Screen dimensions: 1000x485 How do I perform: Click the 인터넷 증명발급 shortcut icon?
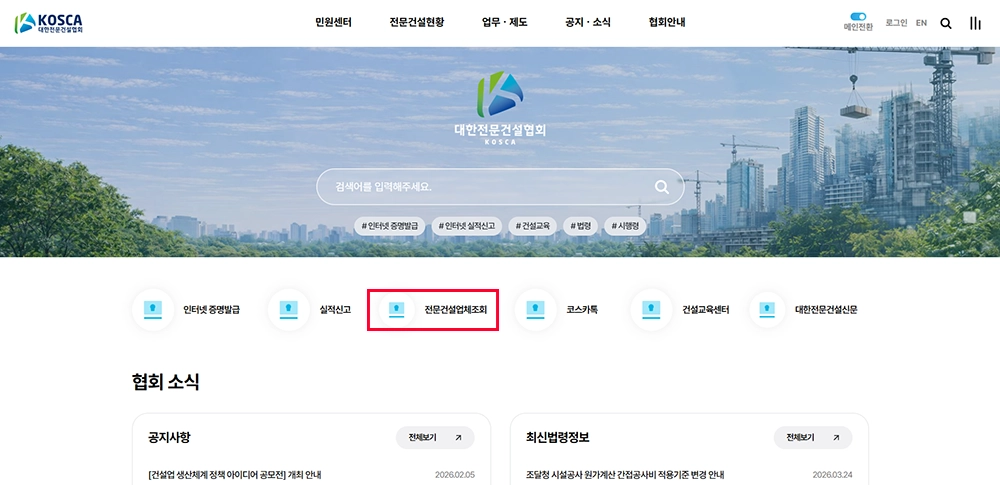(x=153, y=310)
